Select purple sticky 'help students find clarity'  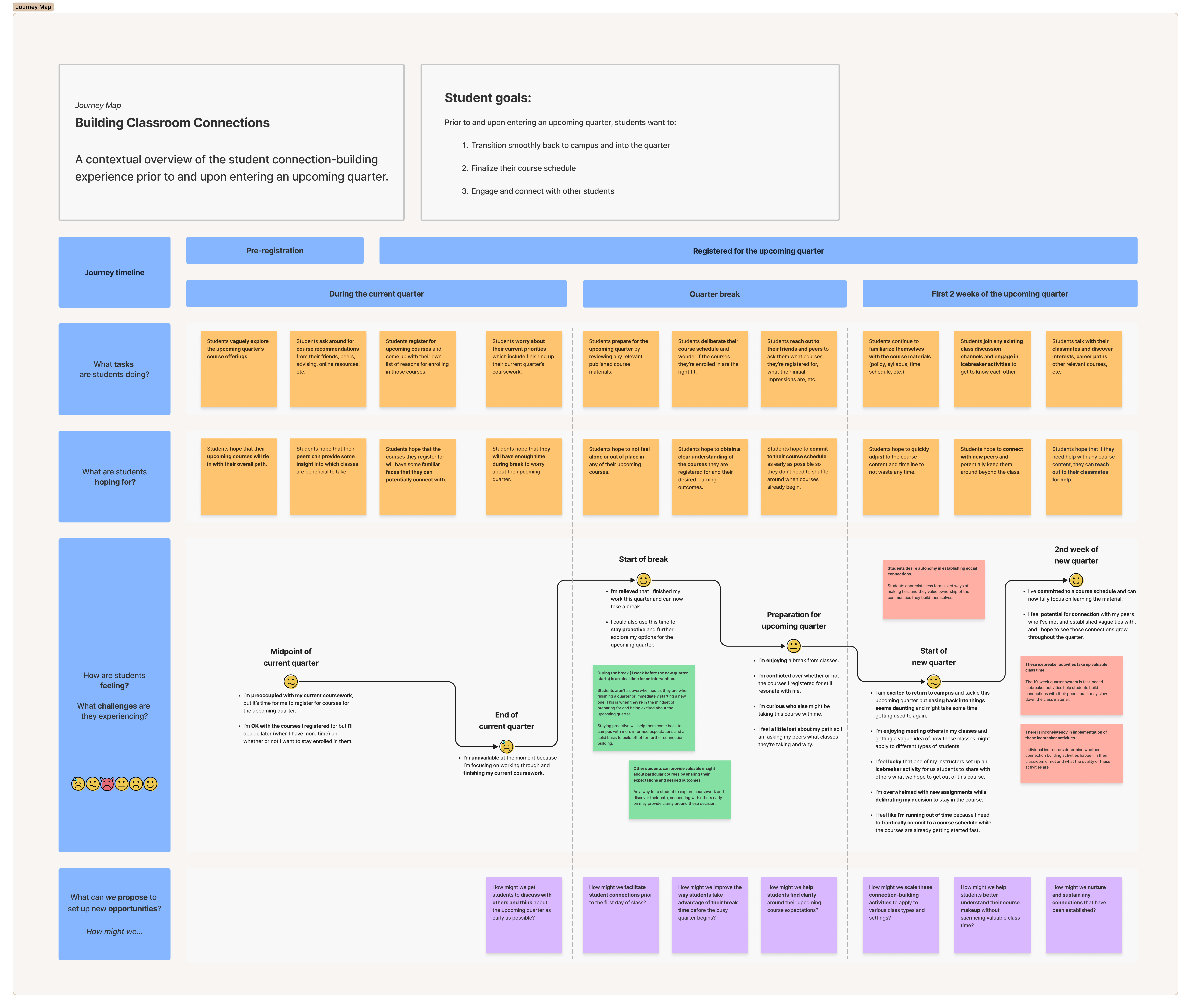coord(799,915)
